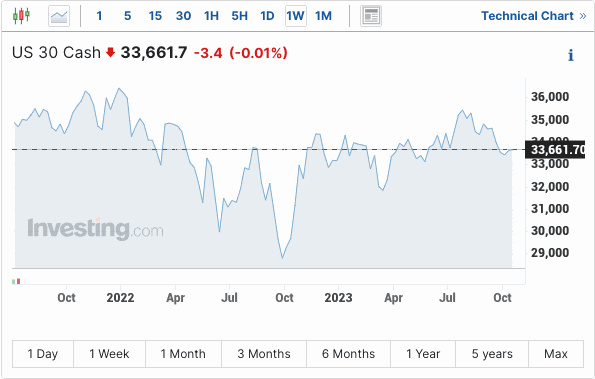Show the 1 Week range
Viewport: 595px width, 379px height.
(x=109, y=354)
